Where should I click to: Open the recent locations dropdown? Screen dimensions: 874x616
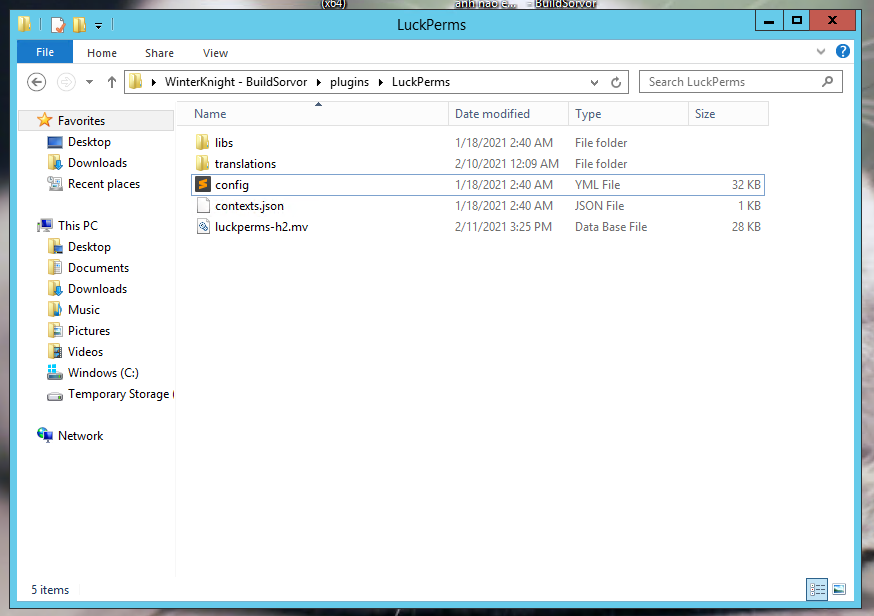pyautogui.click(x=90, y=82)
